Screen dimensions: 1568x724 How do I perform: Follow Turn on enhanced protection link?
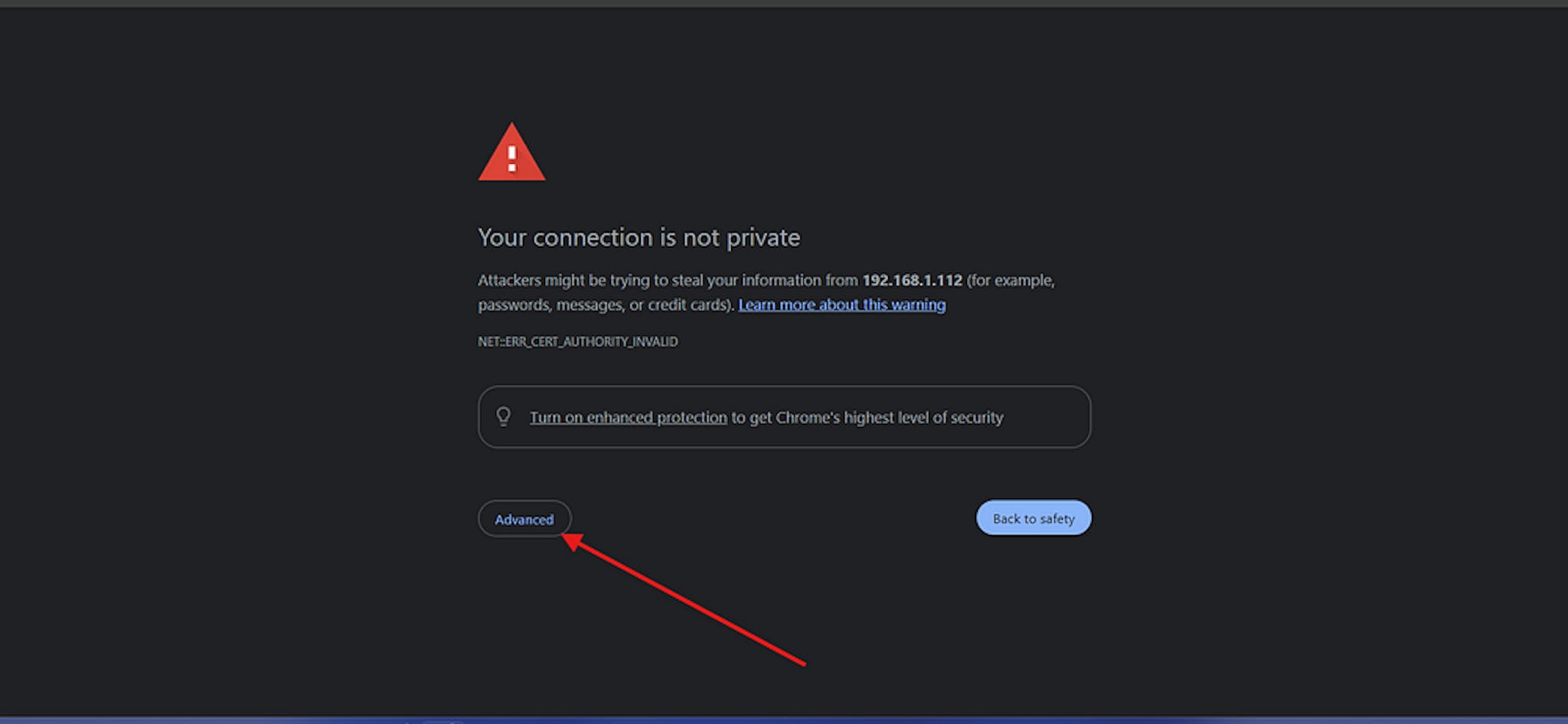[x=629, y=417]
